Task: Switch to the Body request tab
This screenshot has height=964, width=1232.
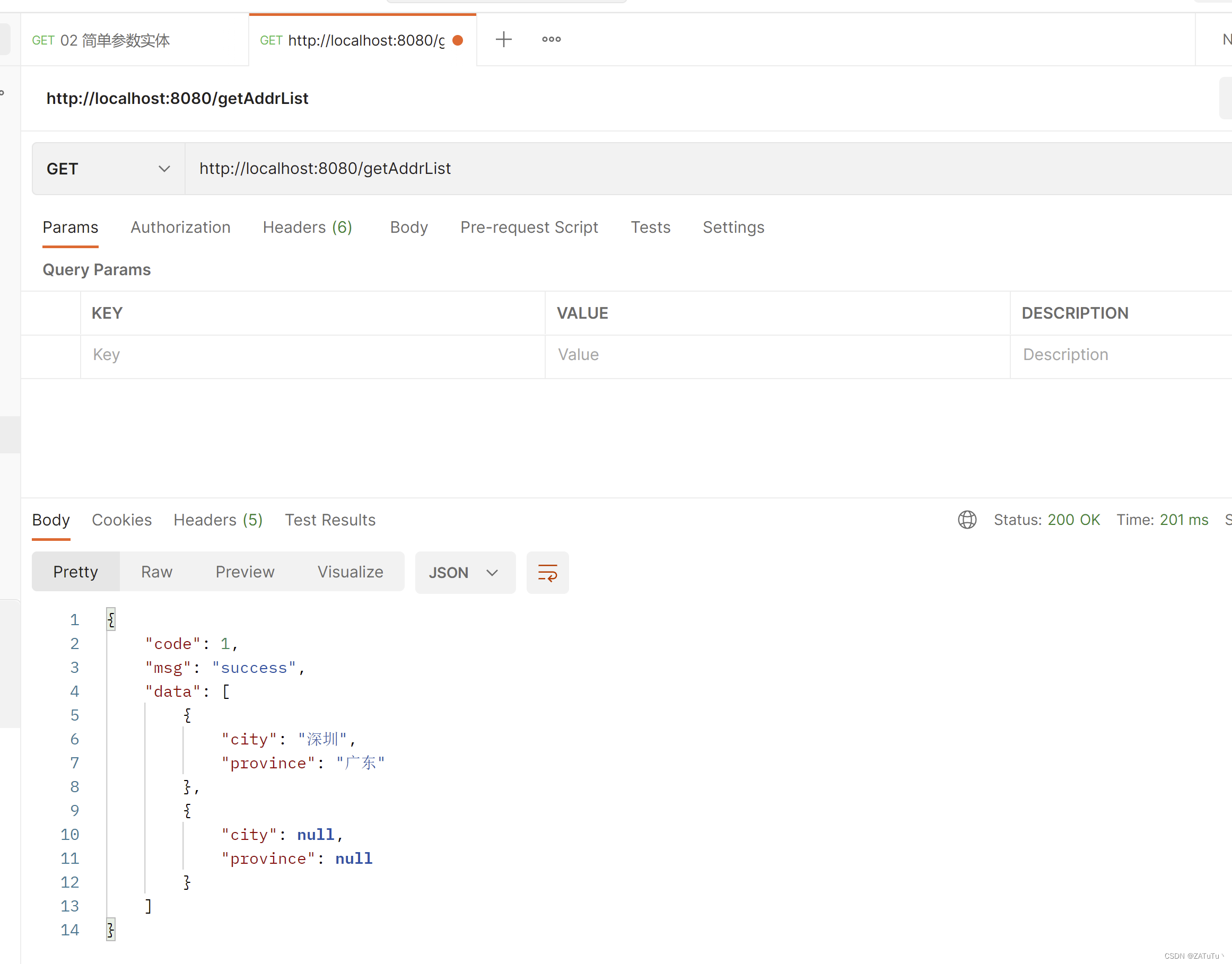Action: coord(409,227)
